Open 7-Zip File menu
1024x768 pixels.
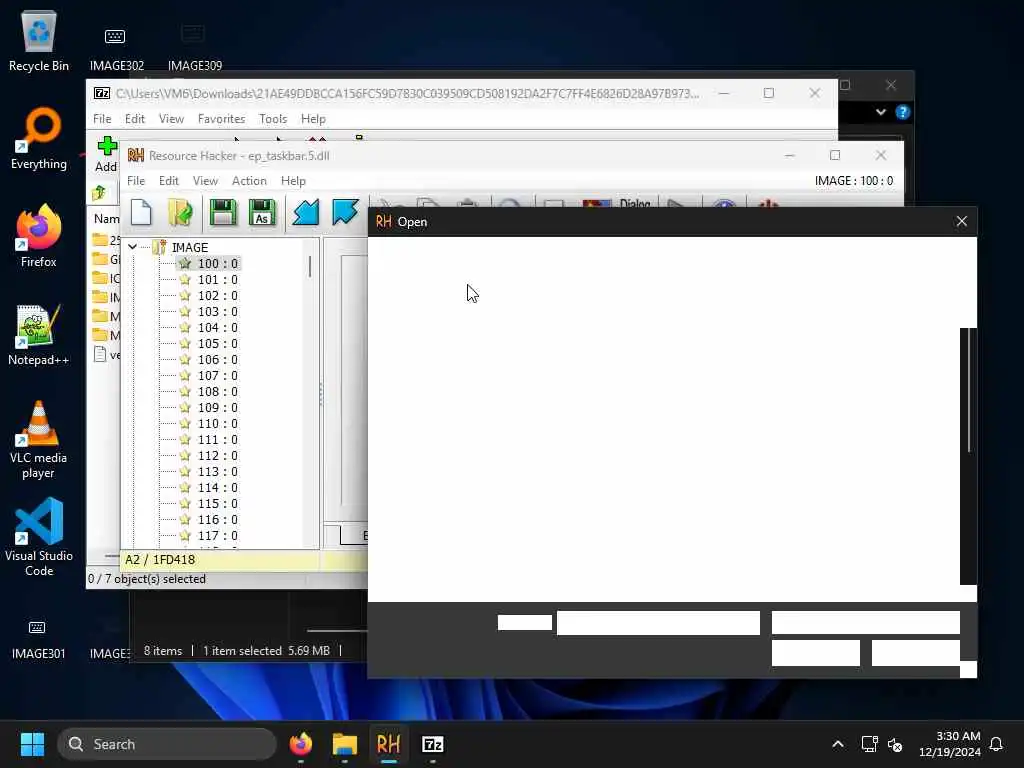[102, 119]
